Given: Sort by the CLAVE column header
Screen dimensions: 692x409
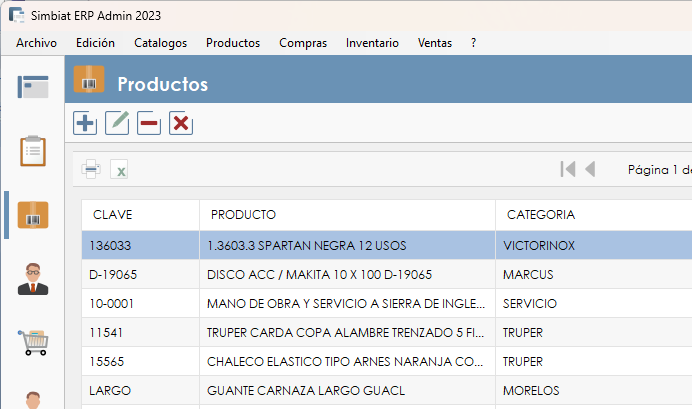Looking at the screenshot, I should click(113, 215).
